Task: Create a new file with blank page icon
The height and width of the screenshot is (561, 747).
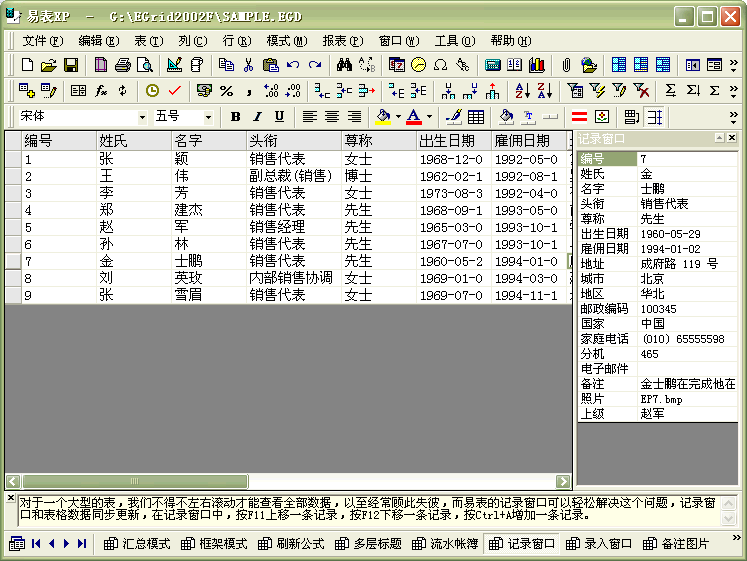Action: [x=27, y=65]
